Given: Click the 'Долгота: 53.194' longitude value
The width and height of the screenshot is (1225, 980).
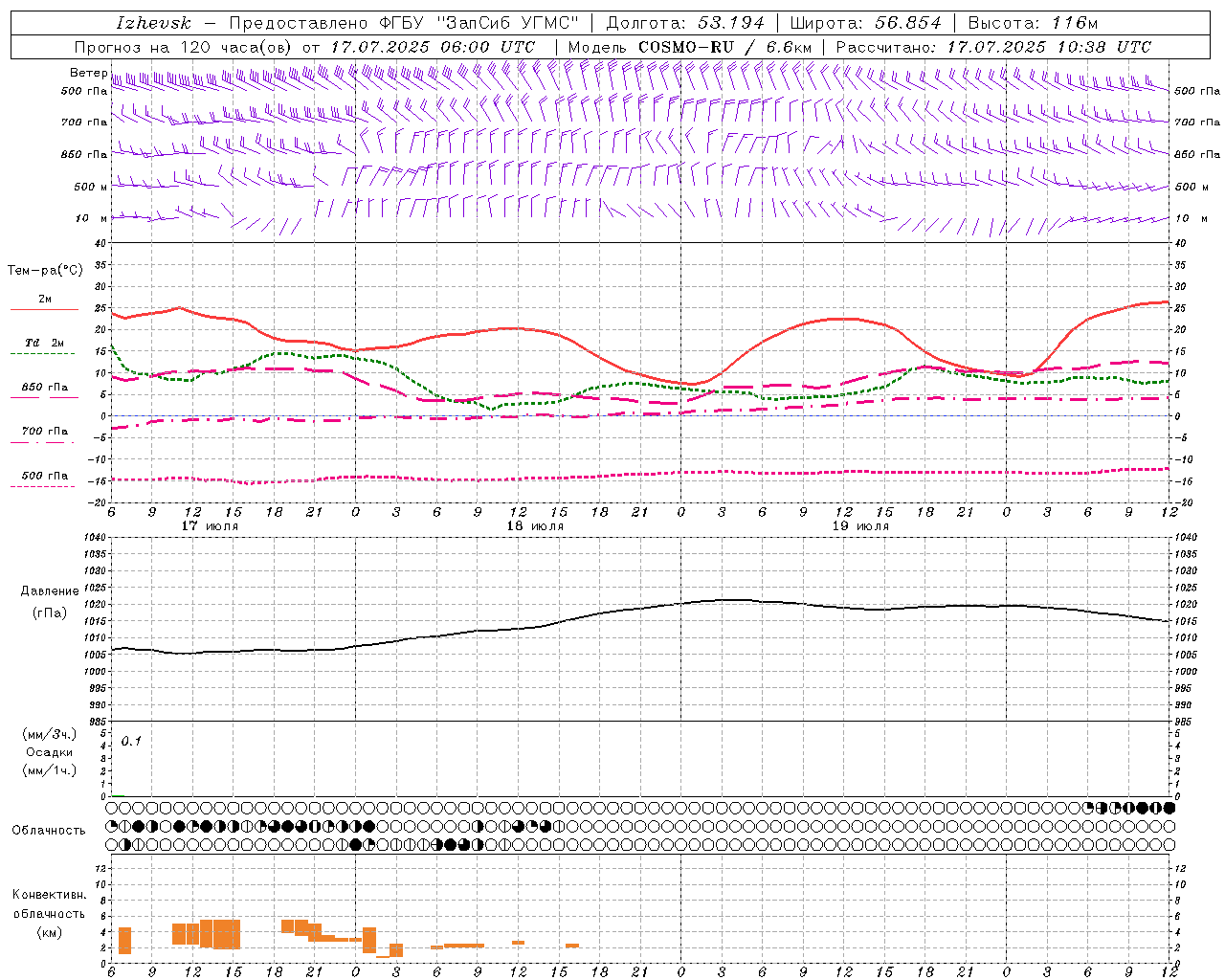Looking at the screenshot, I should tap(685, 23).
